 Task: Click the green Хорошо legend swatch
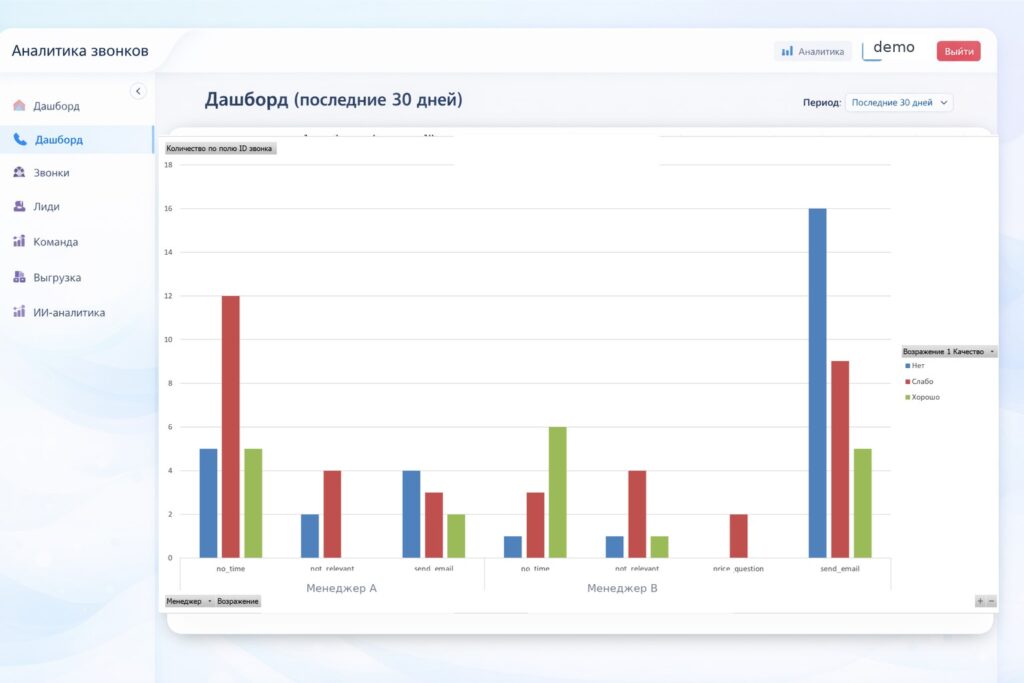pos(907,397)
